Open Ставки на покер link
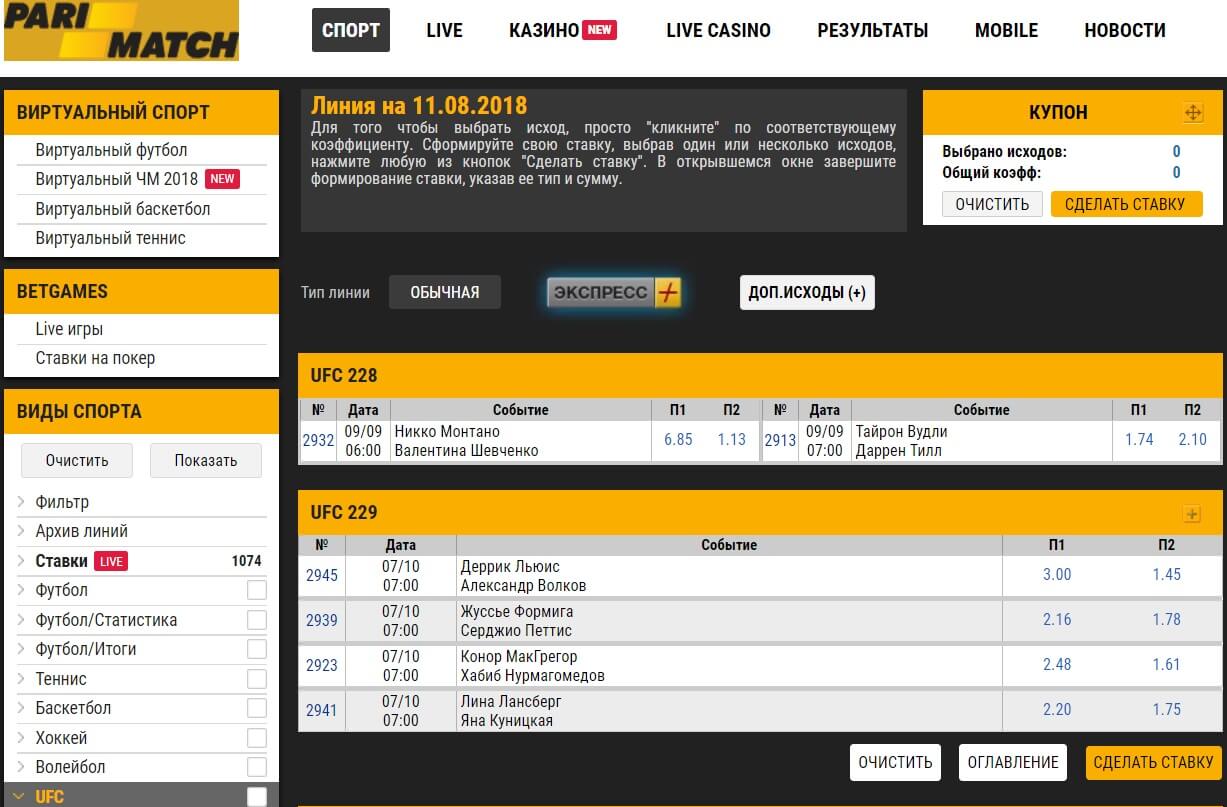The width and height of the screenshot is (1227, 807). [95, 358]
